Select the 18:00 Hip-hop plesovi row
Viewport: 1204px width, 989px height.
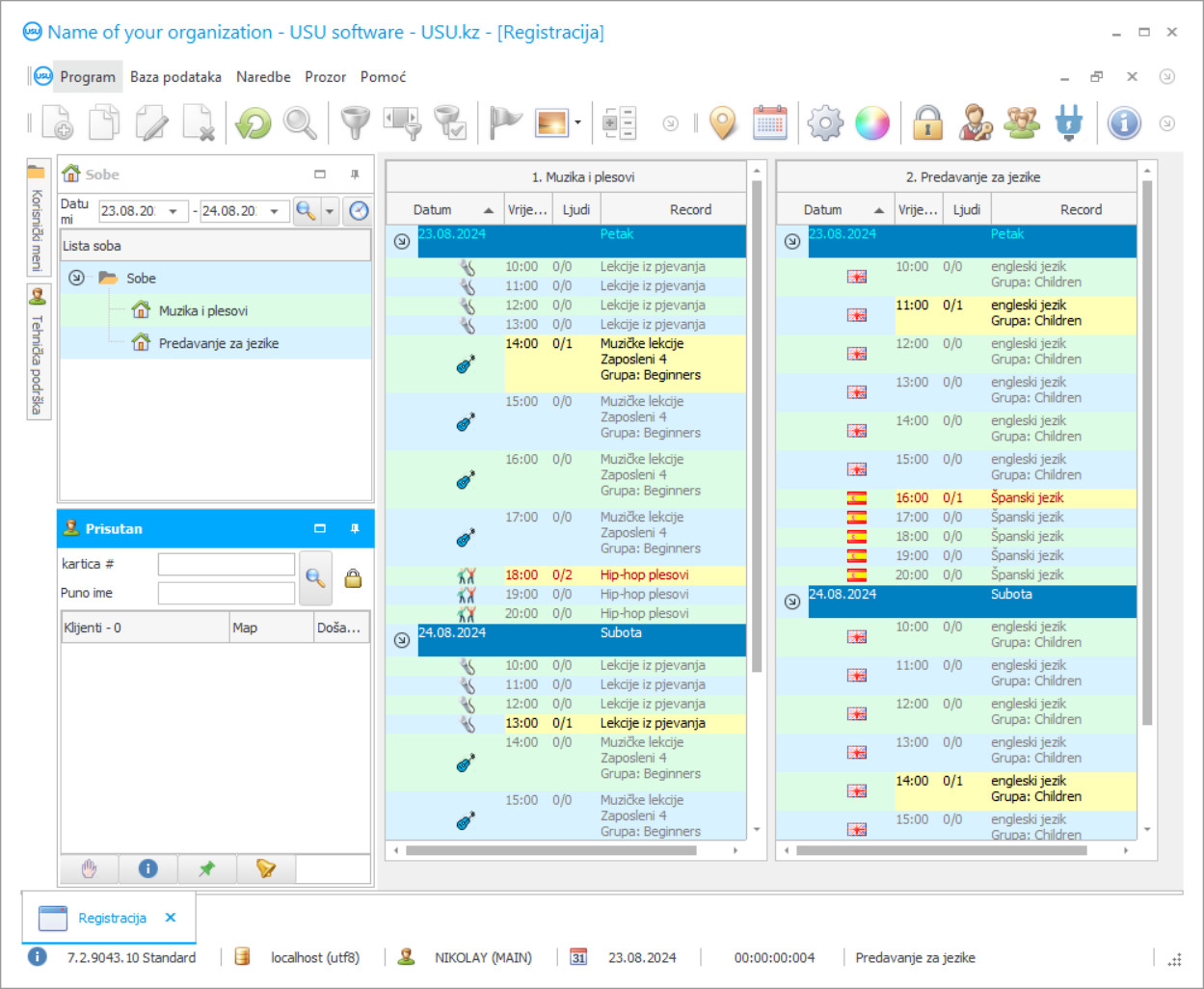point(566,575)
